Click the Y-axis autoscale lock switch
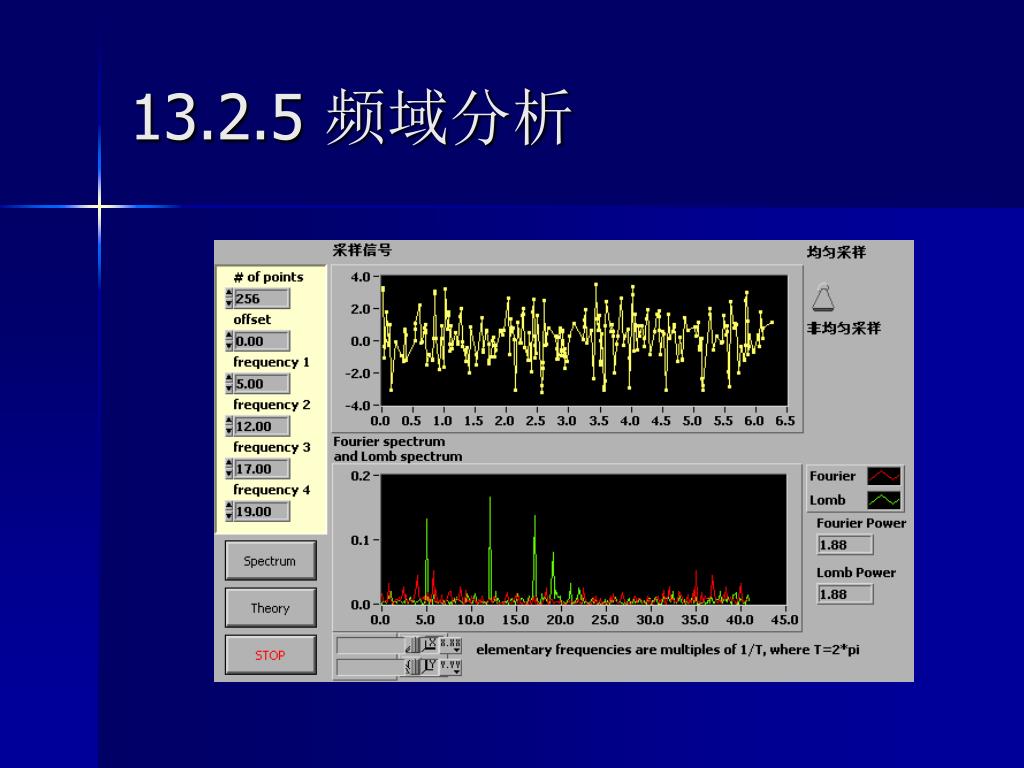 413,667
